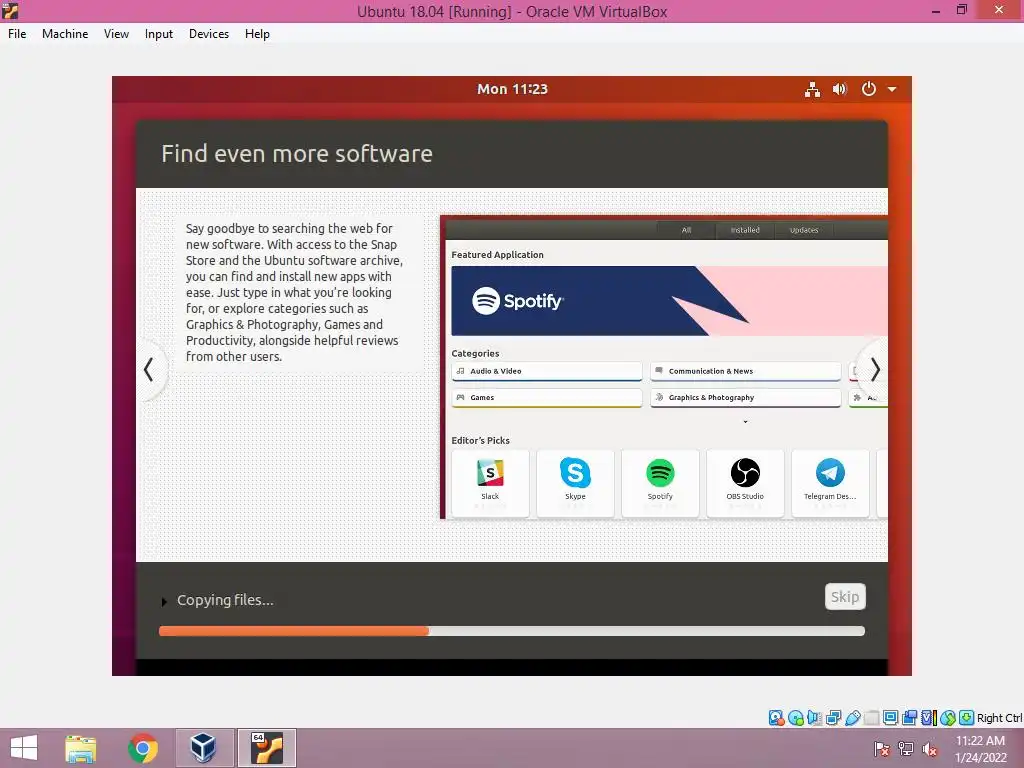The height and width of the screenshot is (768, 1024).
Task: Launch Chrome from the taskbar
Action: tap(143, 748)
